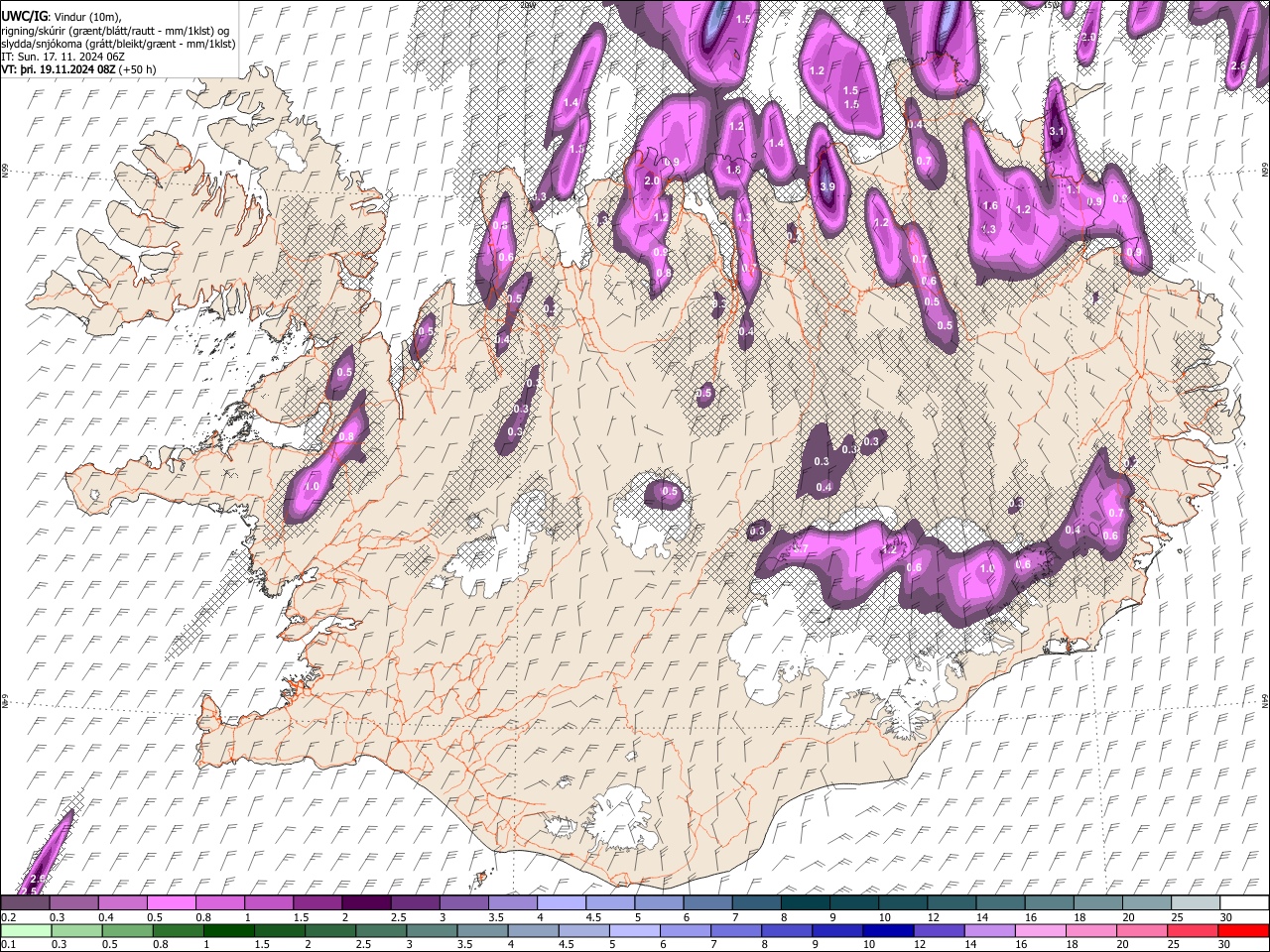Screen dimensions: 1270x952
Task: Click the '10' label under the lower legend row
Action: pos(869,944)
